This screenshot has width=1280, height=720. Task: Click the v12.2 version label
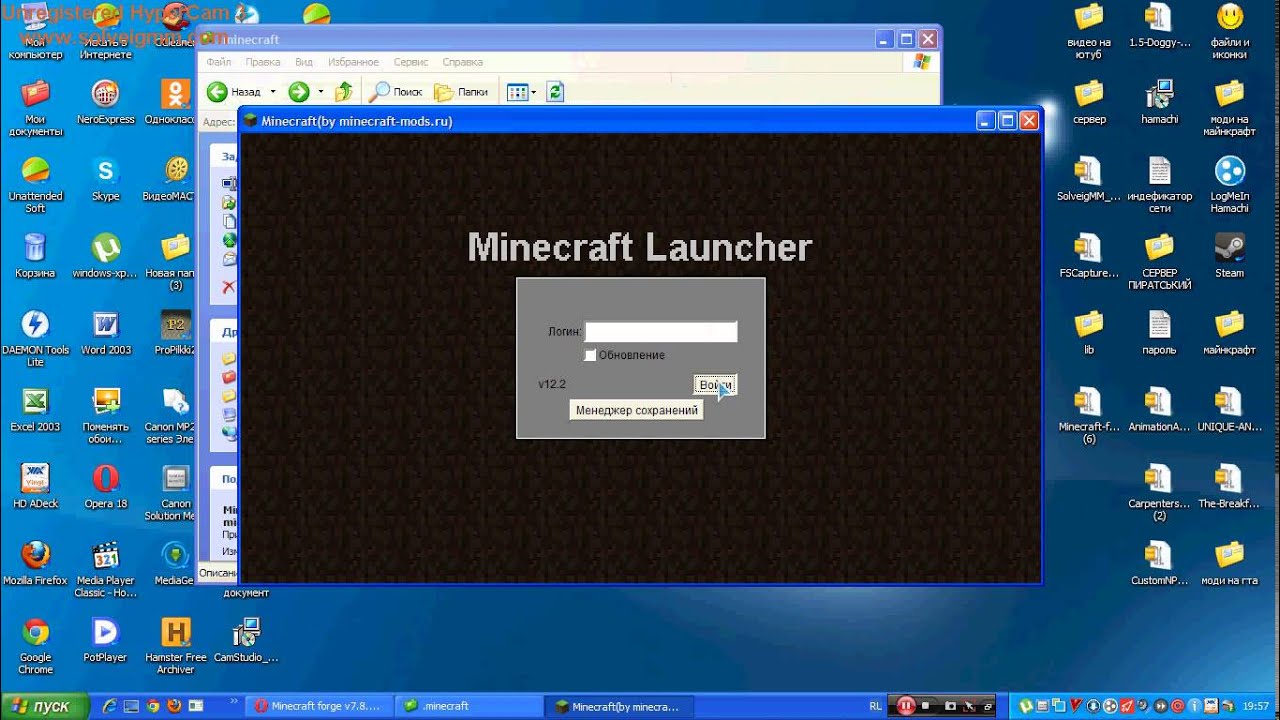coord(552,384)
